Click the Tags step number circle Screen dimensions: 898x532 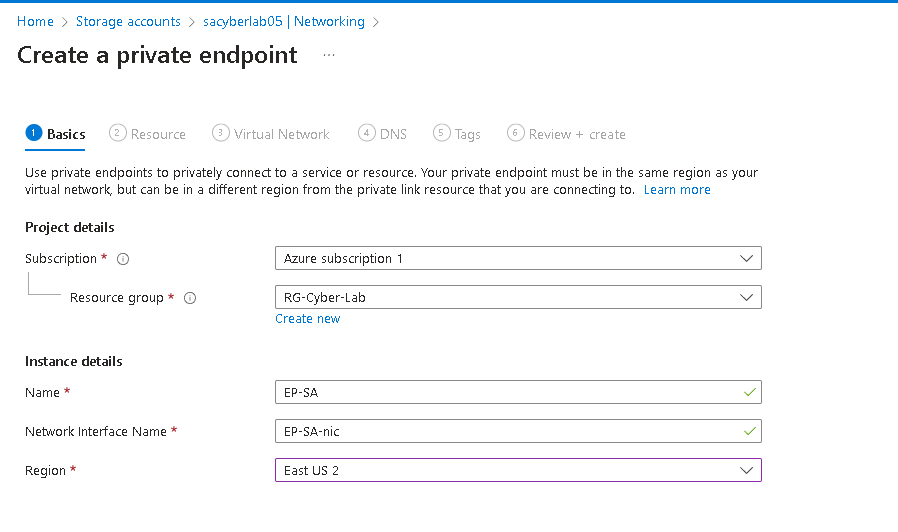point(441,133)
